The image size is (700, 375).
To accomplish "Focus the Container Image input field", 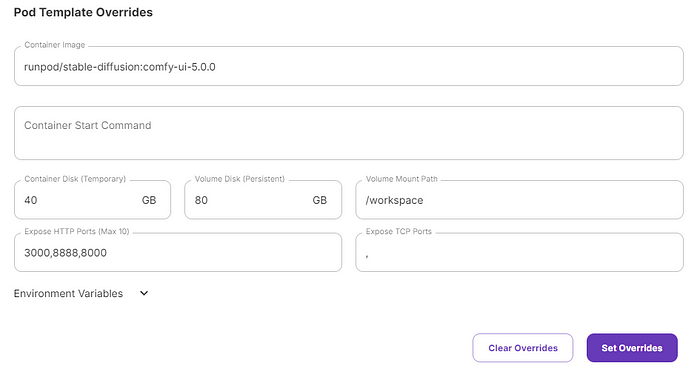I will click(x=349, y=66).
